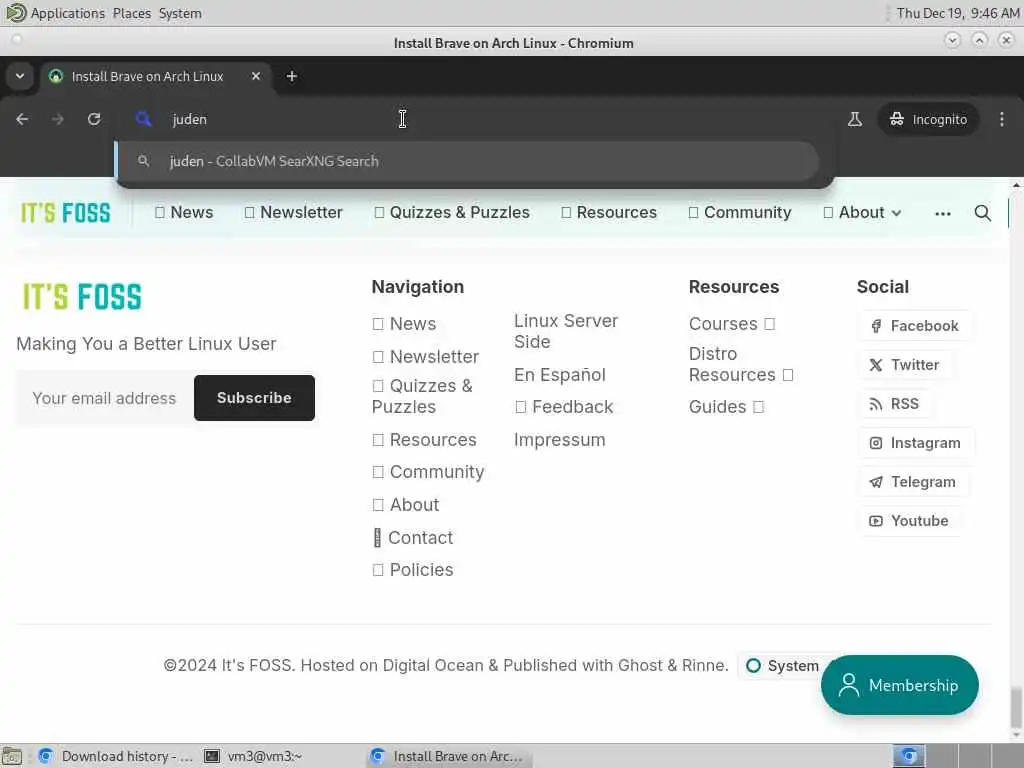Open the footer About link
The image size is (1024, 768).
406,505
